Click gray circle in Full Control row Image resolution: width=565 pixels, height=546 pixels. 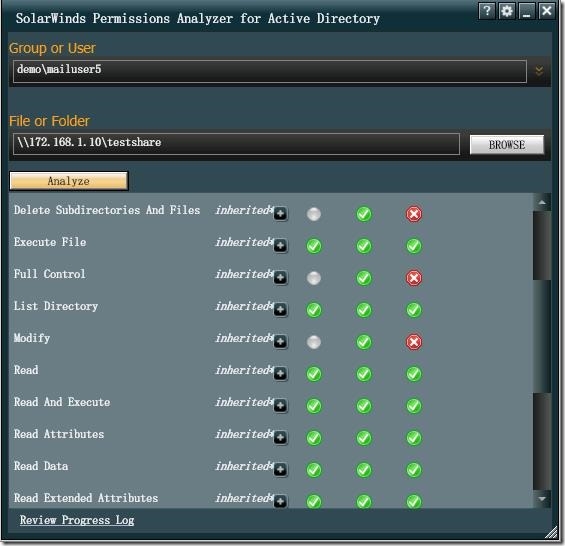[313, 278]
